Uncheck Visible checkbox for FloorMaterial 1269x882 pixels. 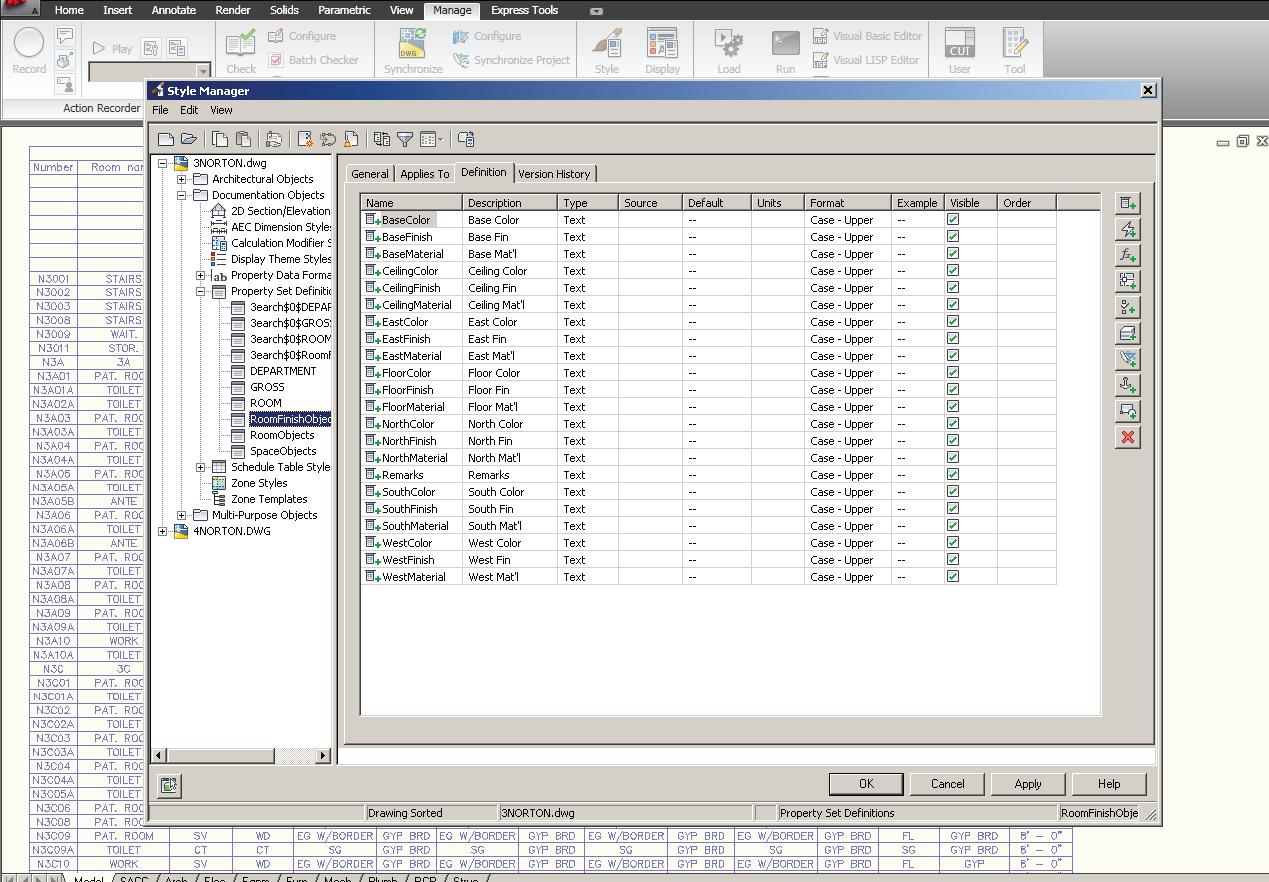[x=953, y=406]
